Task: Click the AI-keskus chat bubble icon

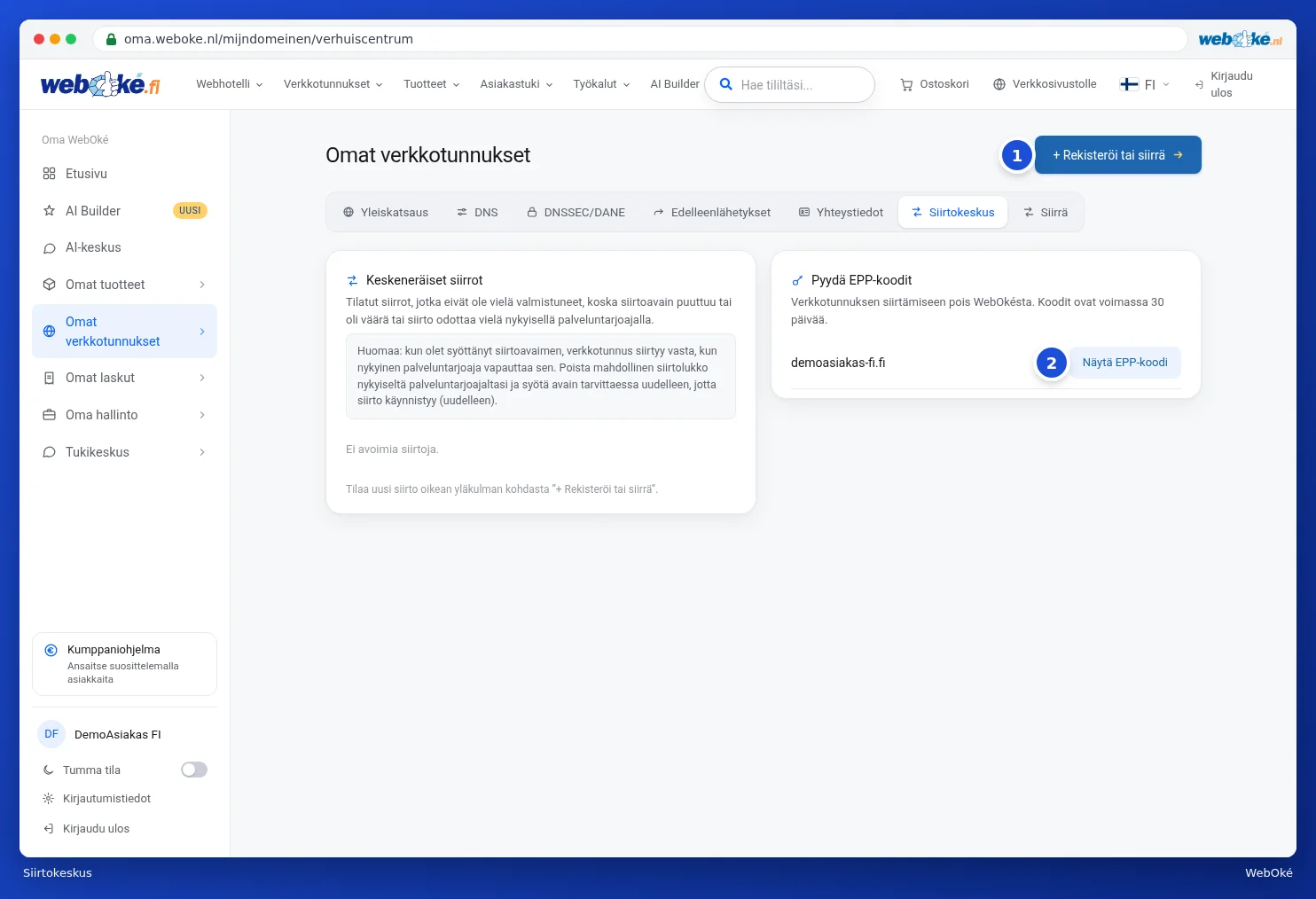Action: click(x=50, y=248)
